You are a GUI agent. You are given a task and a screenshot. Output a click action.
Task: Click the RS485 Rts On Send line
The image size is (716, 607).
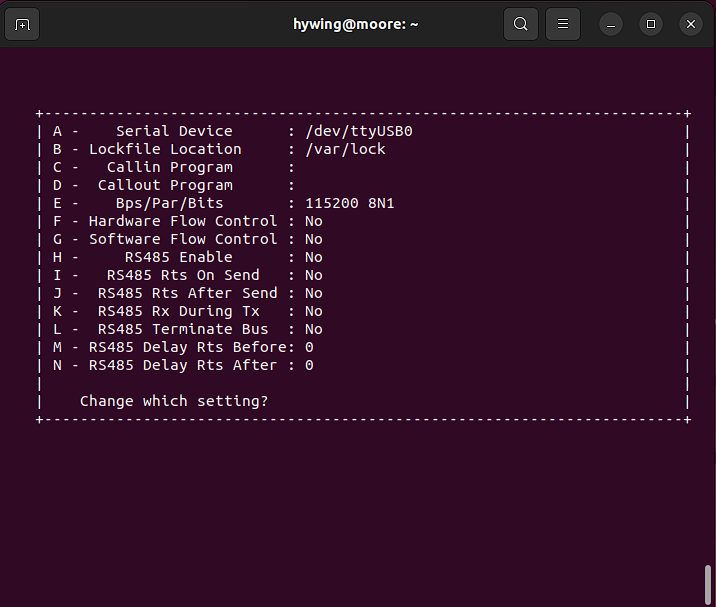(x=182, y=275)
